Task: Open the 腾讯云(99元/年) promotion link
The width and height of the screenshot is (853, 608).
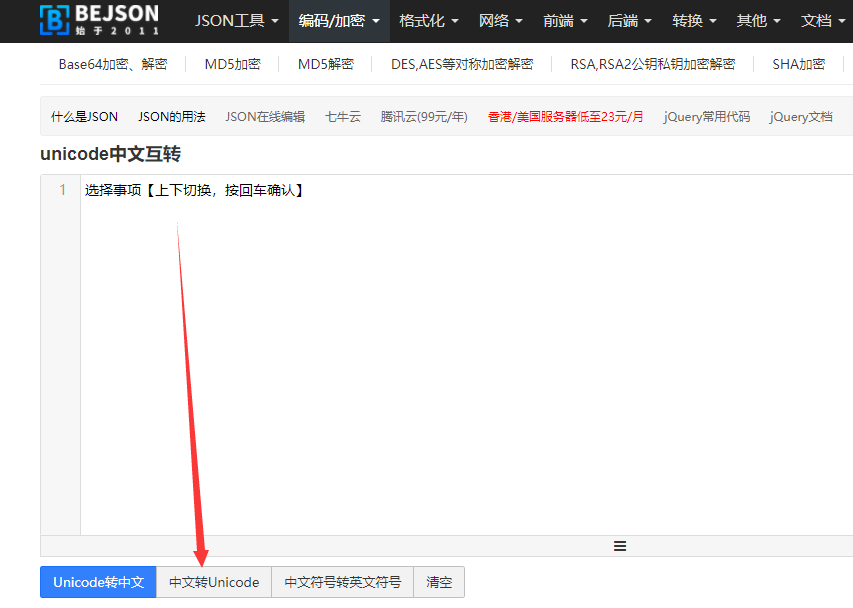Action: point(420,116)
